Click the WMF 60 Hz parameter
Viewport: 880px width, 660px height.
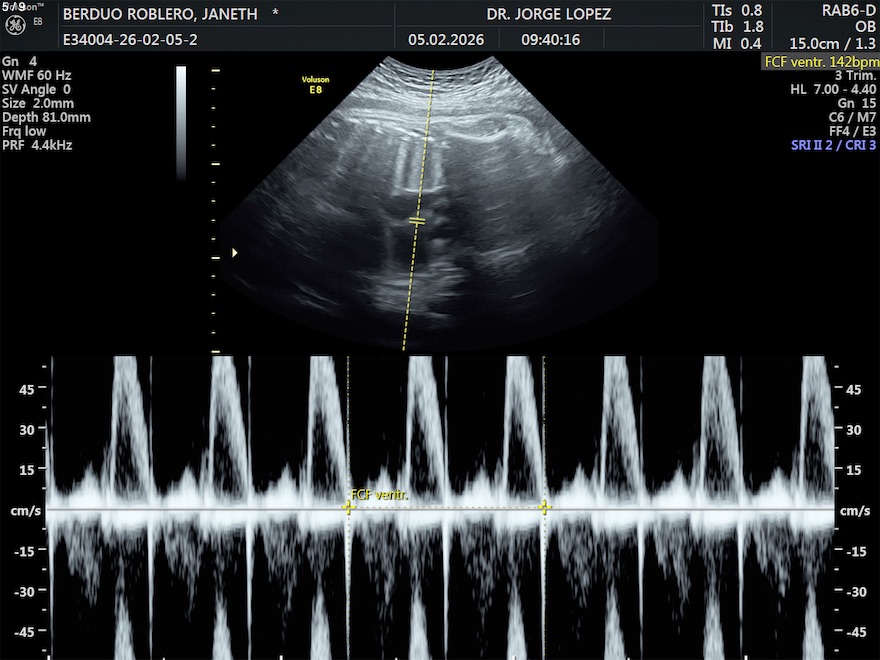(36, 75)
